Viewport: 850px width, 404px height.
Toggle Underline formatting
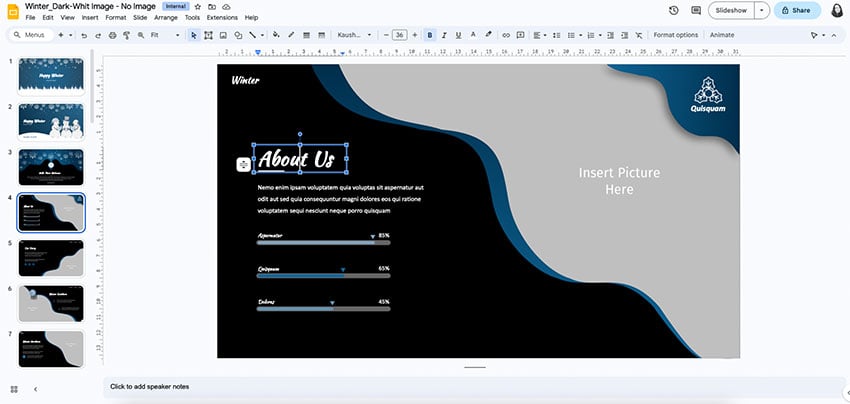point(458,35)
